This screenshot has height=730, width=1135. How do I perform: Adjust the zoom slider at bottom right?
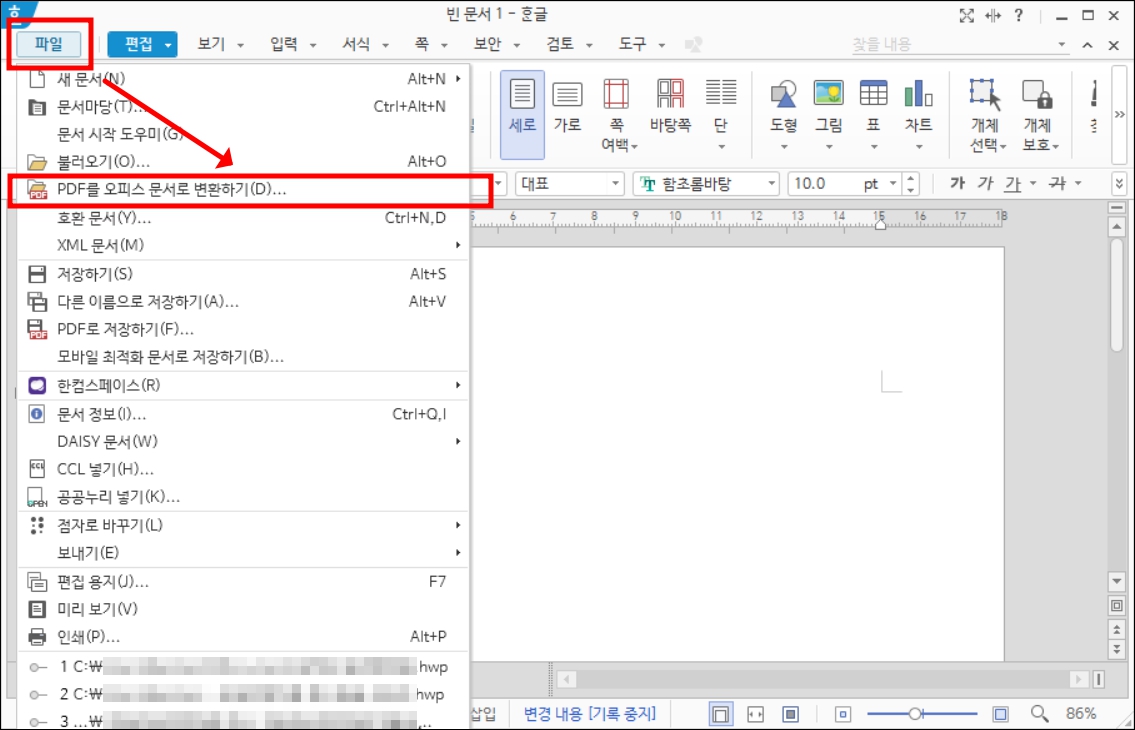click(915, 713)
